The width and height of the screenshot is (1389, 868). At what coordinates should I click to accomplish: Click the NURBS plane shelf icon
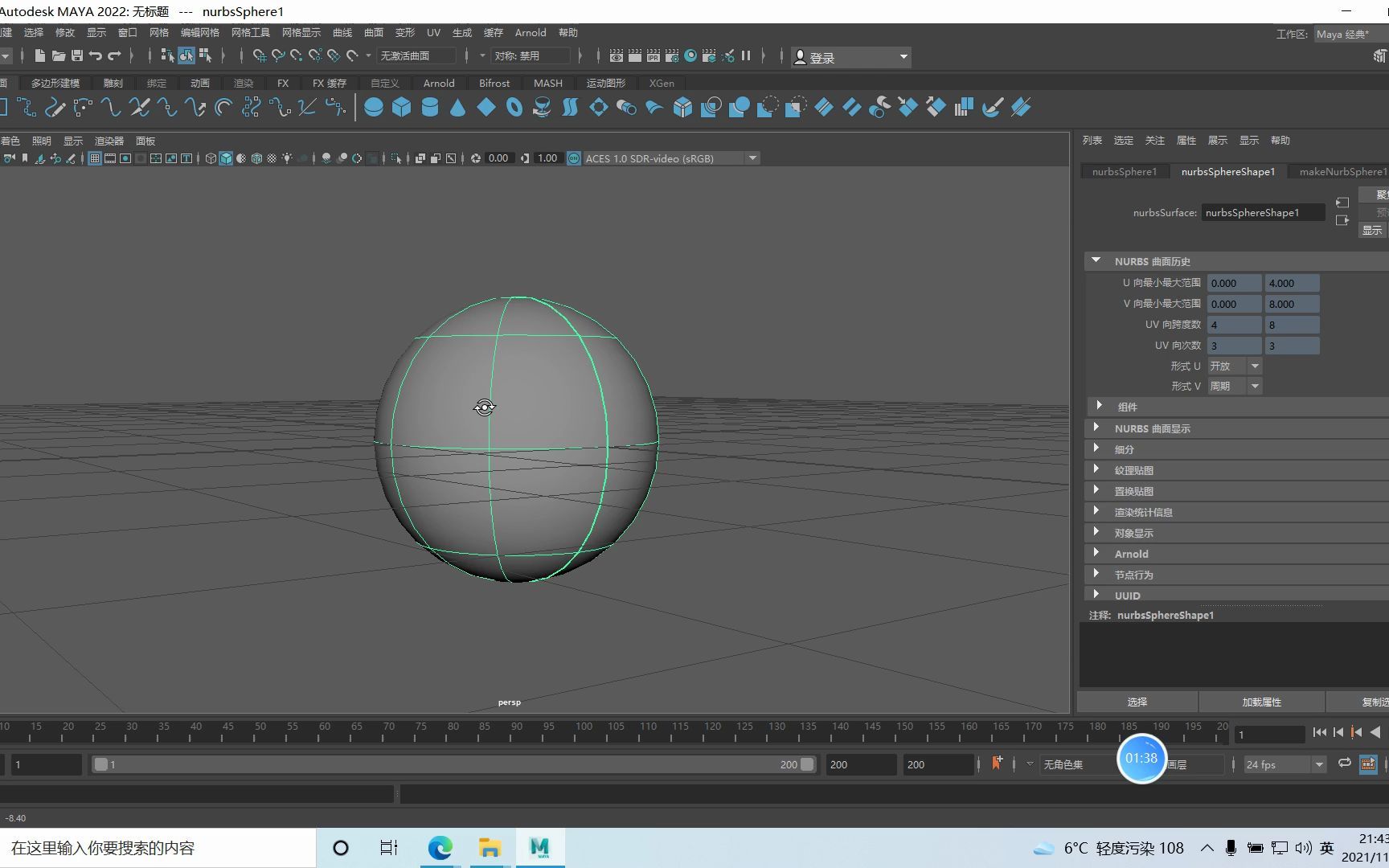pyautogui.click(x=486, y=107)
